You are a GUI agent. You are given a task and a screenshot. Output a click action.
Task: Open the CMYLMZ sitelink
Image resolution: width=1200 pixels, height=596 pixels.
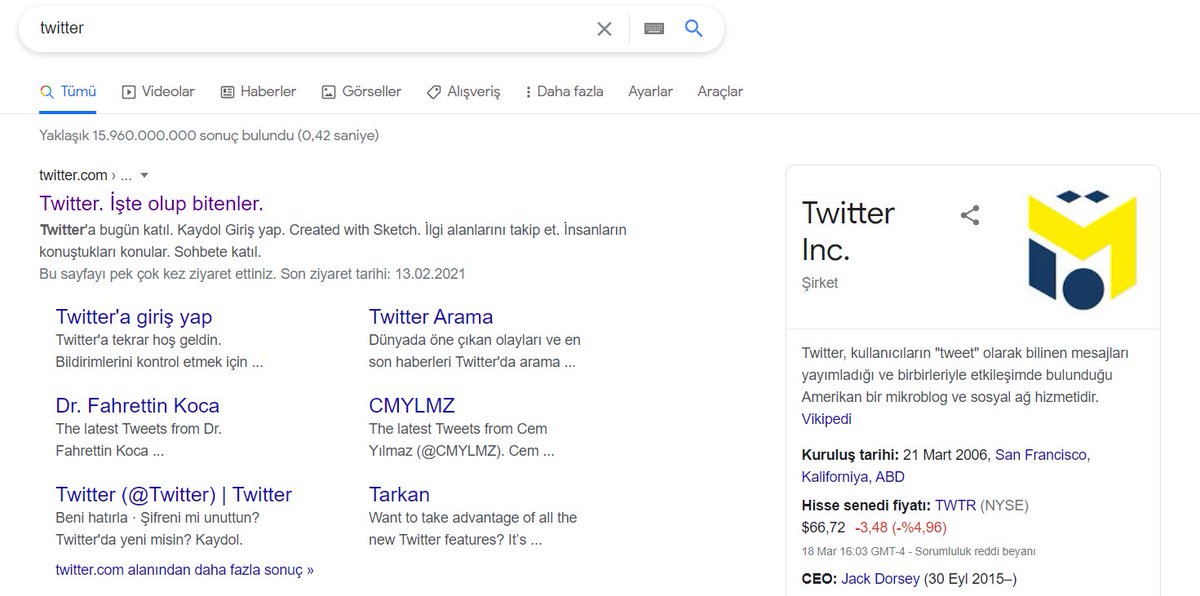(x=412, y=405)
